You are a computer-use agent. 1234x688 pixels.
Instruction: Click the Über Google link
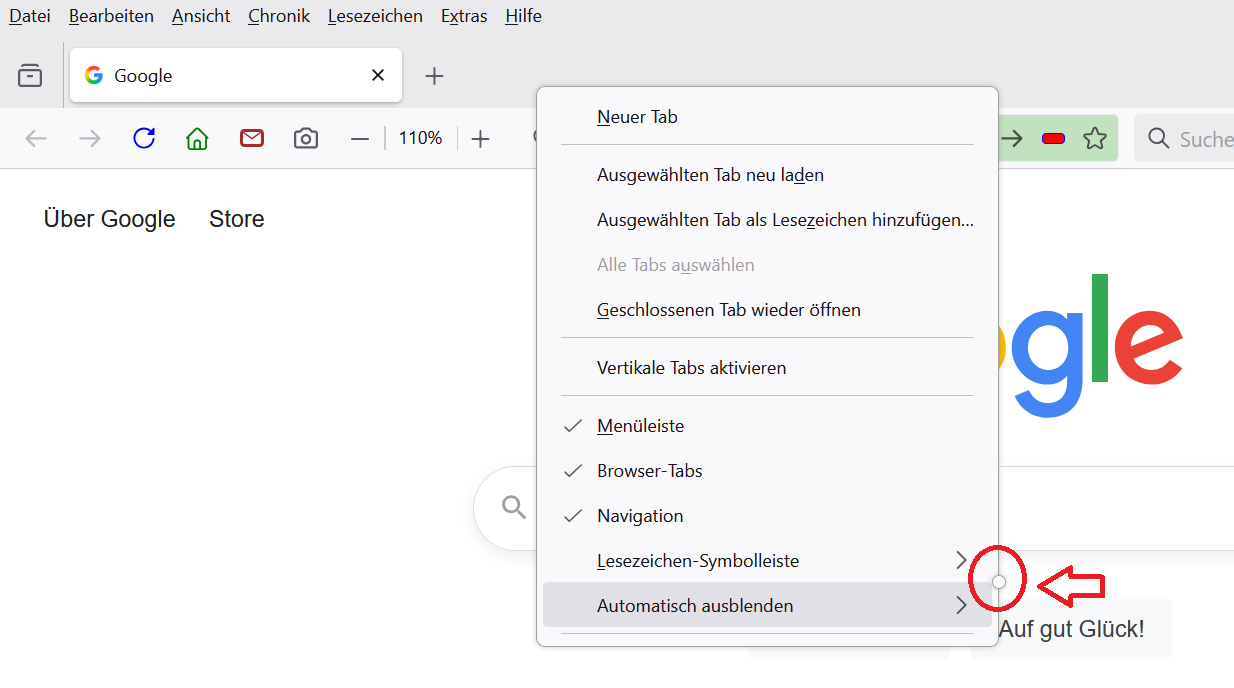[109, 219]
